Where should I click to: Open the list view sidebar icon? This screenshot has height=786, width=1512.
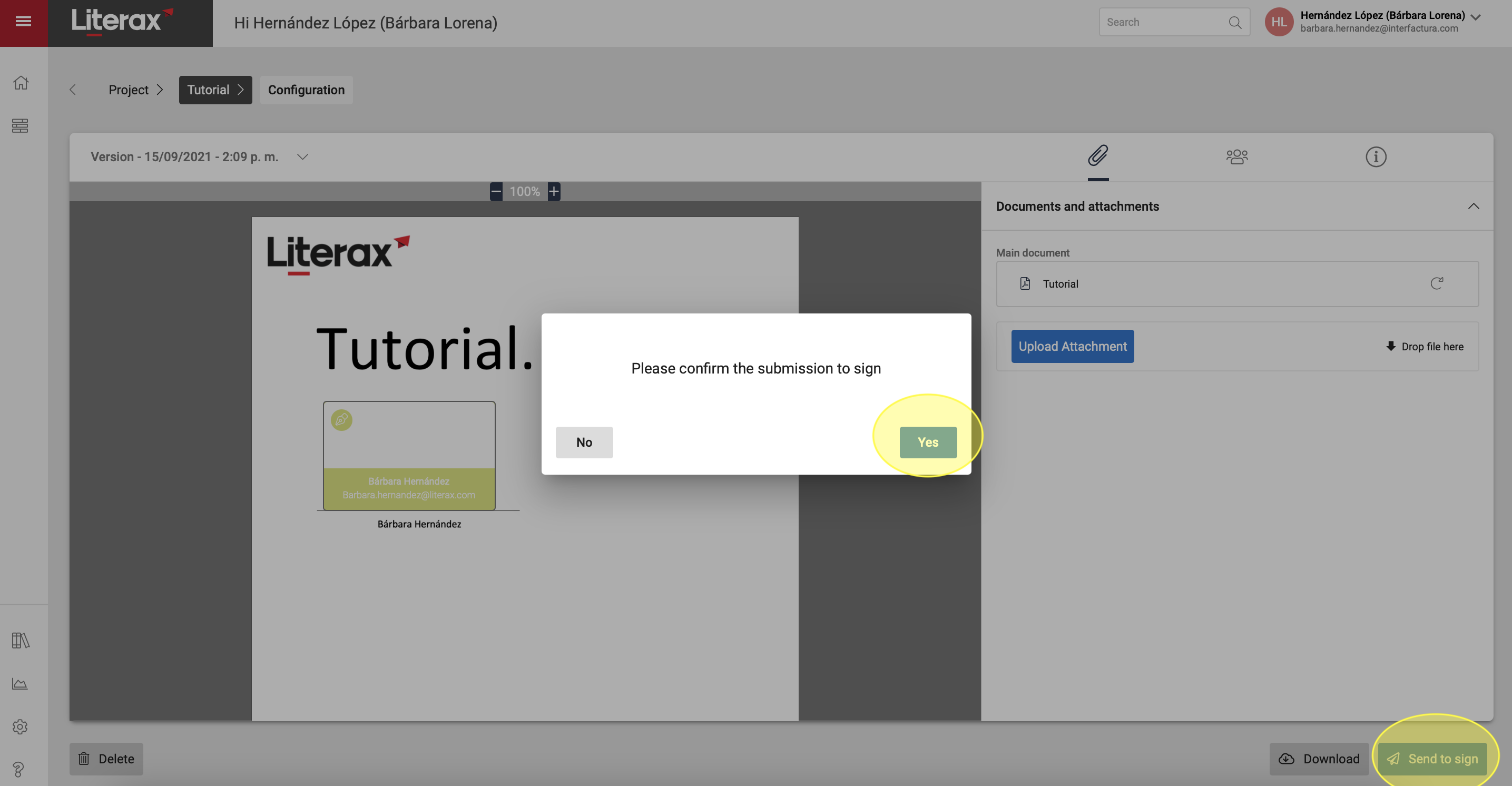20,125
